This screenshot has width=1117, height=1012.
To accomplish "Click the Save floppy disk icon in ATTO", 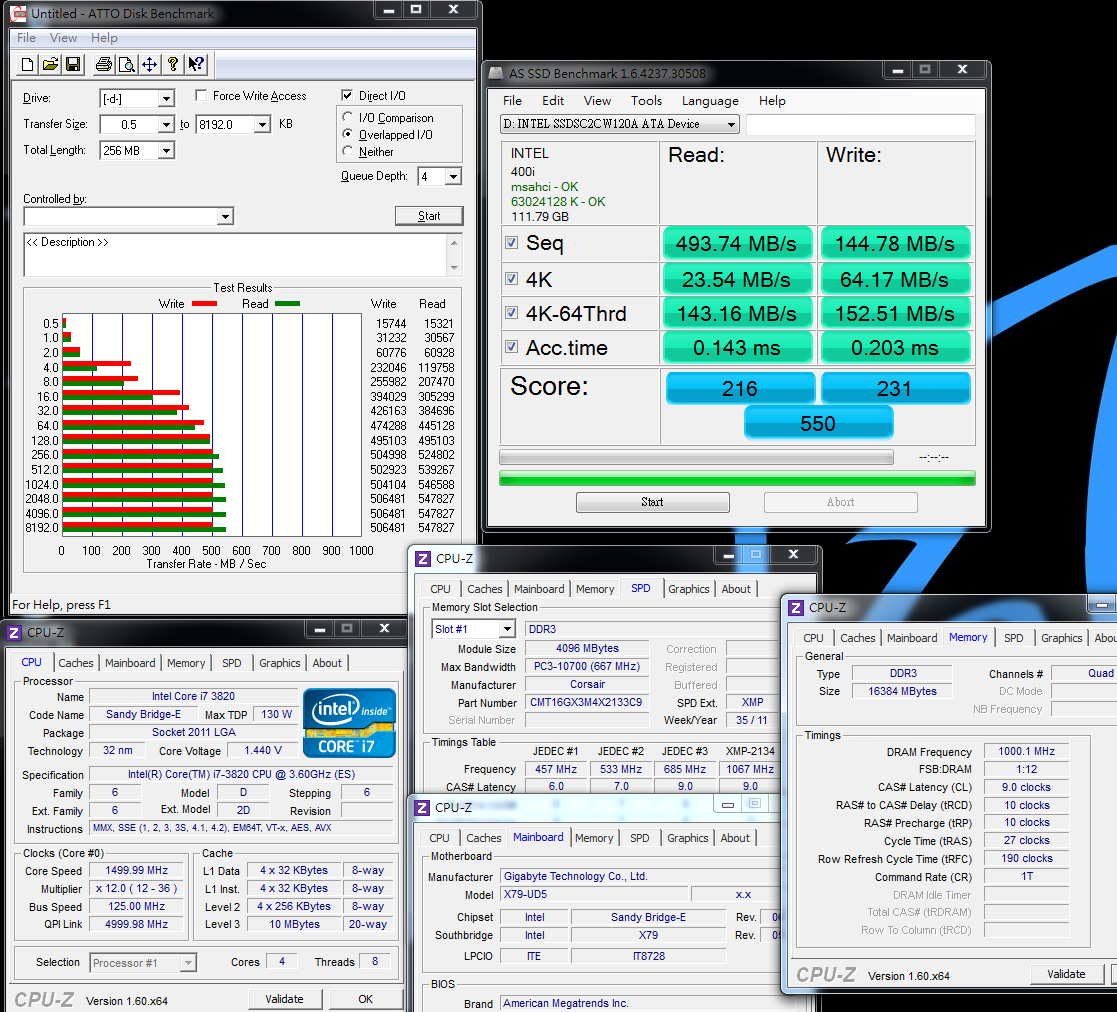I will [73, 65].
